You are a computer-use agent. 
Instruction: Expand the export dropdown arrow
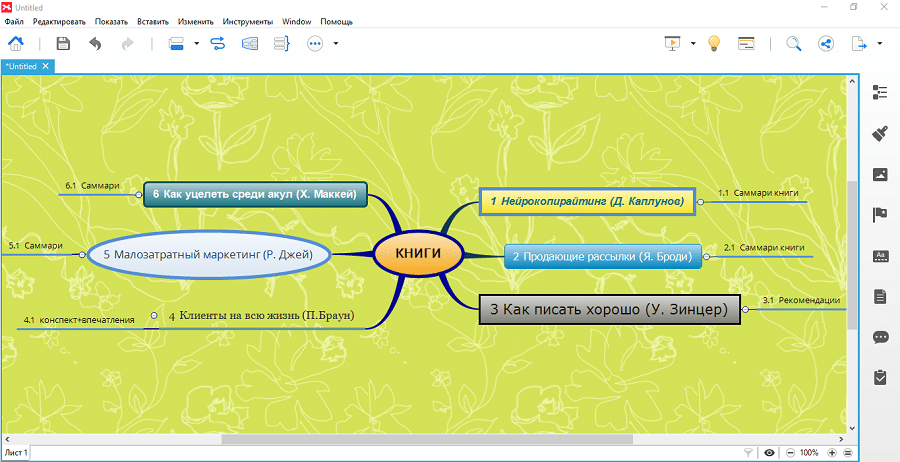(879, 44)
